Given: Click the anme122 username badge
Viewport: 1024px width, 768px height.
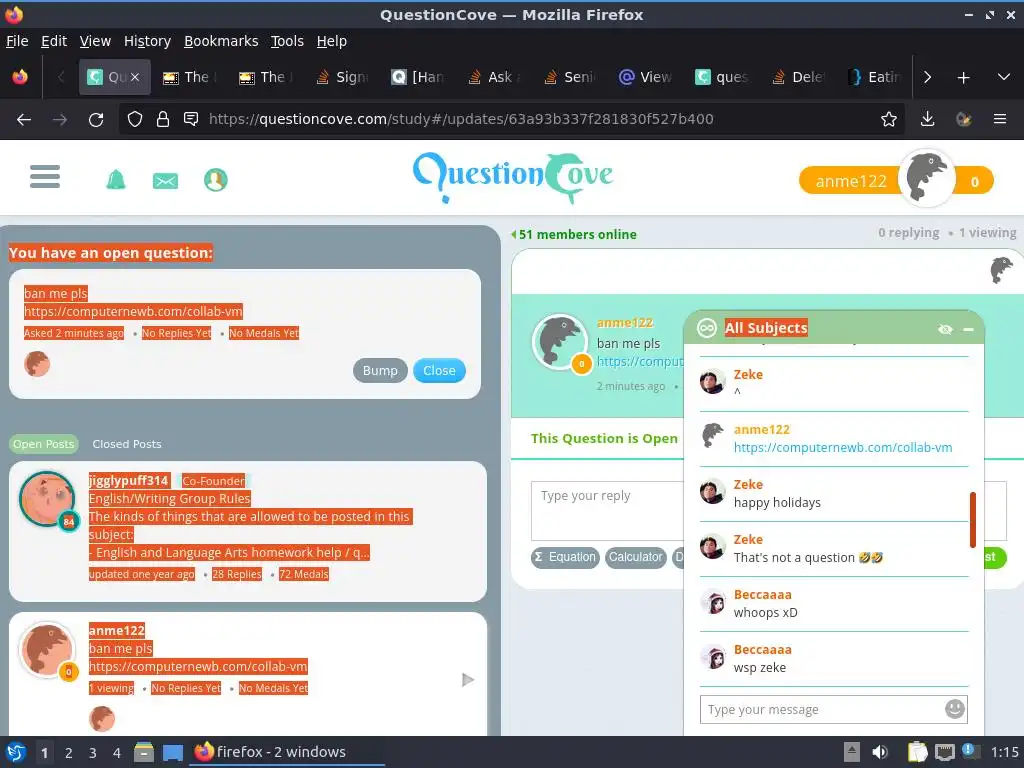Looking at the screenshot, I should click(850, 181).
